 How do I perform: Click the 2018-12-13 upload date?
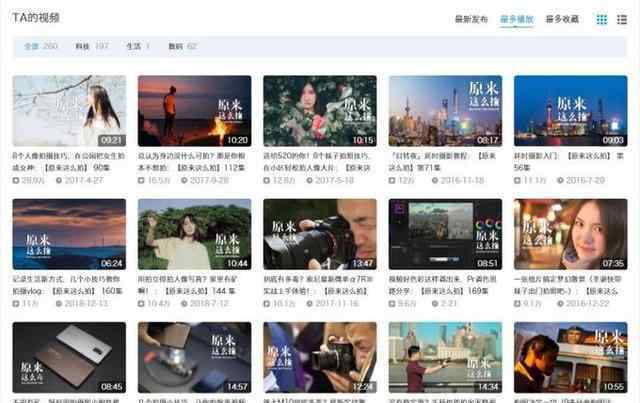(x=86, y=303)
